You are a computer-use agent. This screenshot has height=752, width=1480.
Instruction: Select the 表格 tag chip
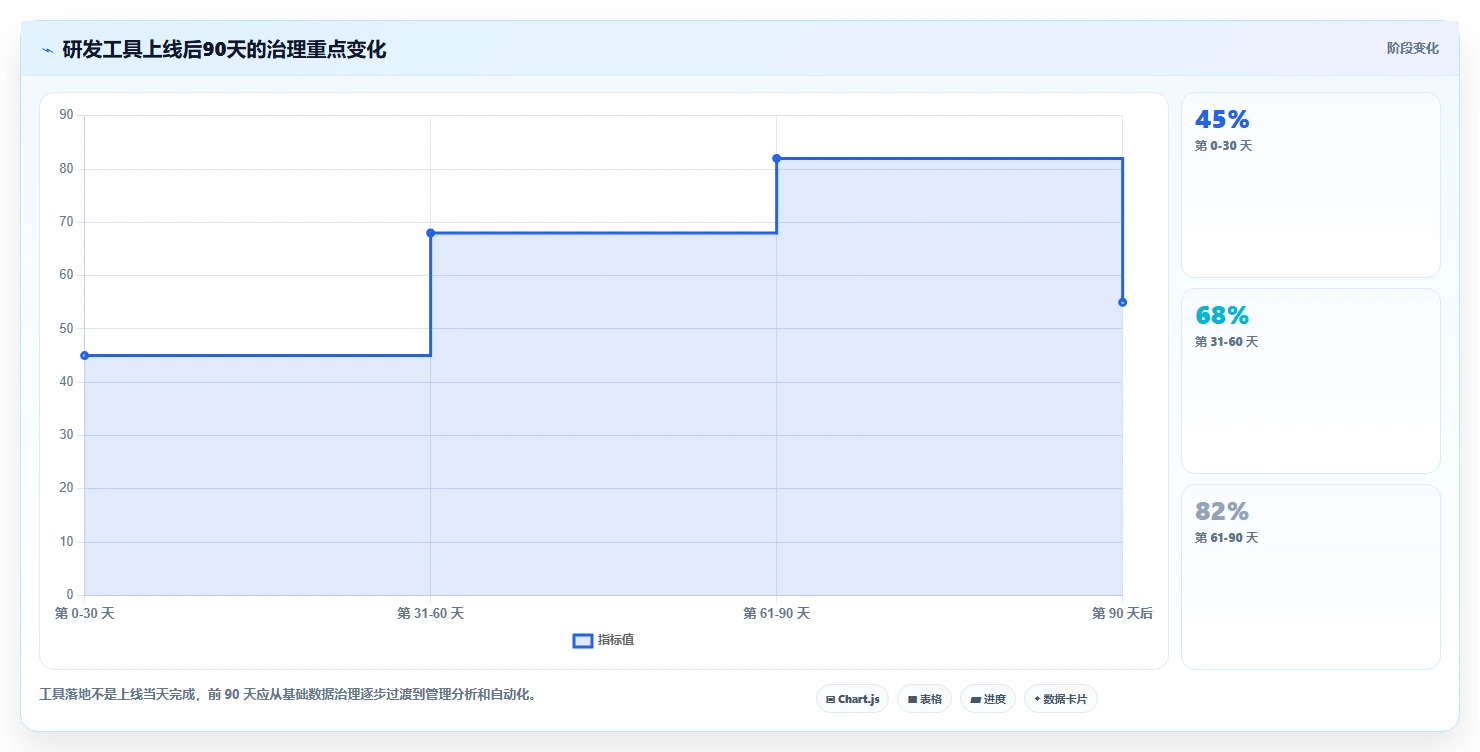click(x=924, y=699)
